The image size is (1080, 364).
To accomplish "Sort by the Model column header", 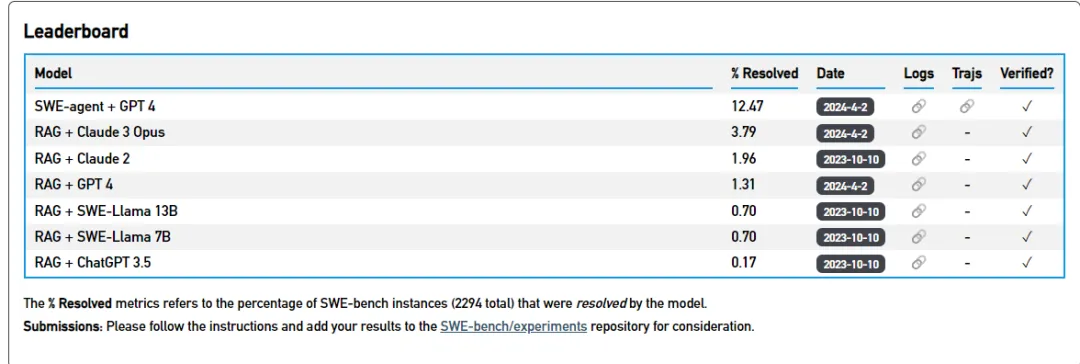I will pos(54,73).
